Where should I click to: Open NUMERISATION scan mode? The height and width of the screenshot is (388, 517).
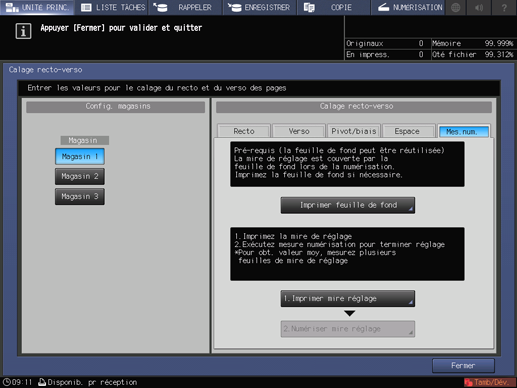[x=408, y=7]
